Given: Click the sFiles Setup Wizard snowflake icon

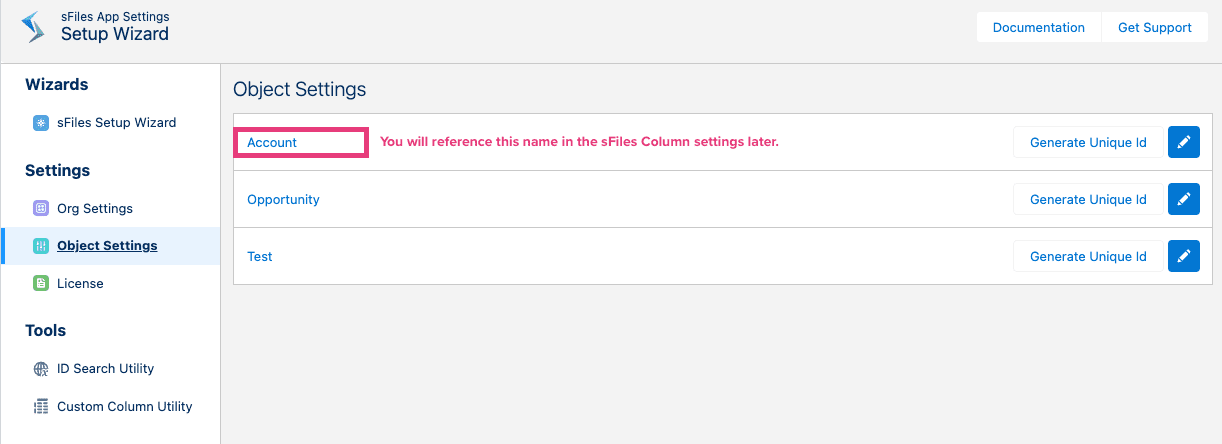Looking at the screenshot, I should pos(41,123).
